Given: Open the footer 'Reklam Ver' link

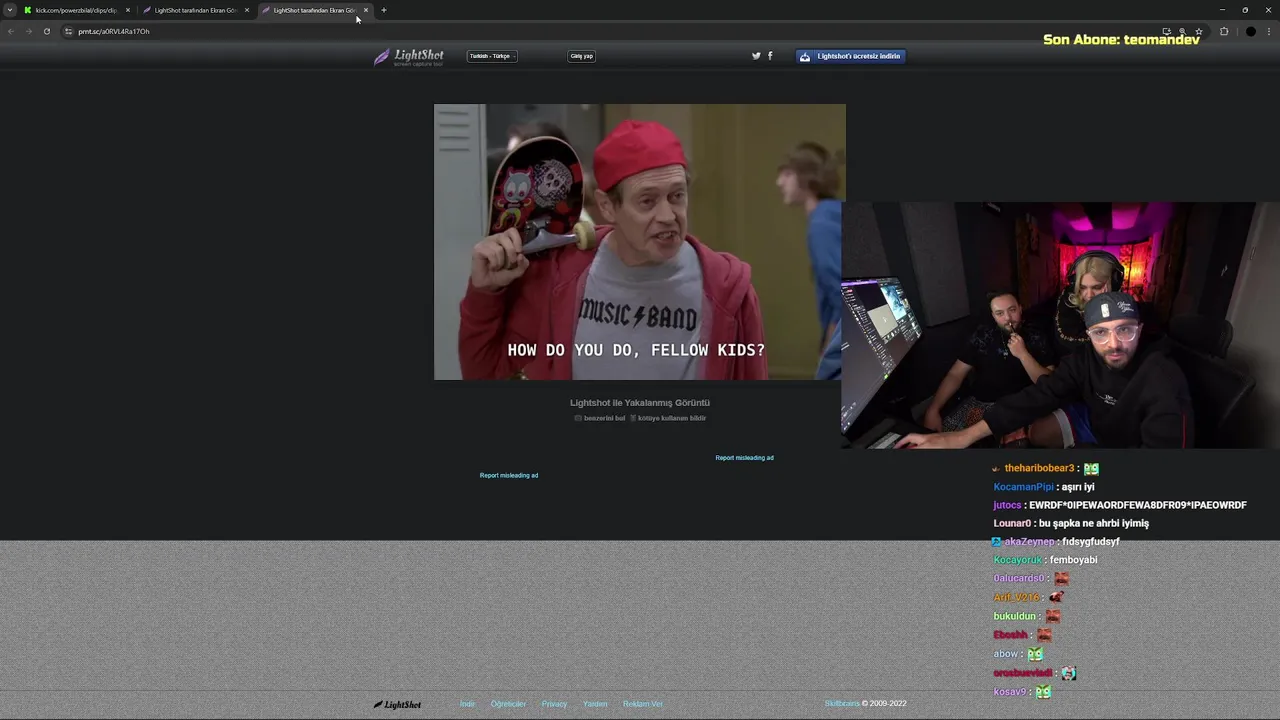Looking at the screenshot, I should [643, 704].
